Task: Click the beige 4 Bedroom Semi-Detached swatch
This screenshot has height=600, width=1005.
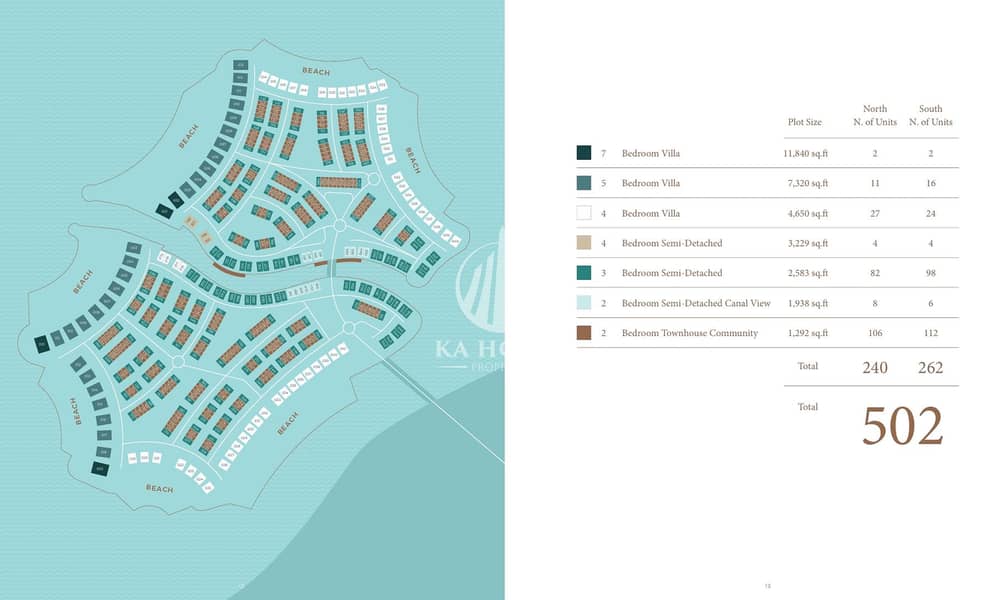Action: 584,243
